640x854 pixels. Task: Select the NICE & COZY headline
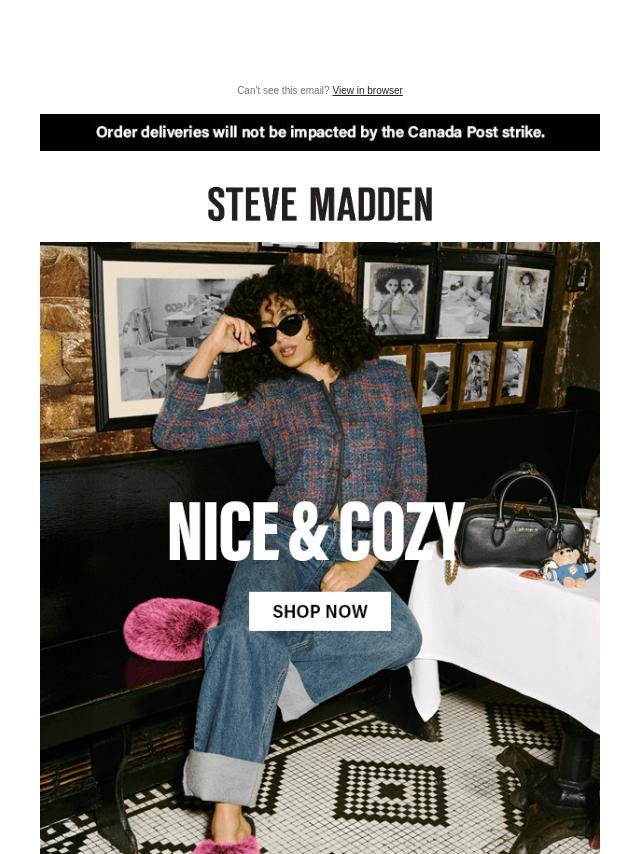[x=316, y=531]
